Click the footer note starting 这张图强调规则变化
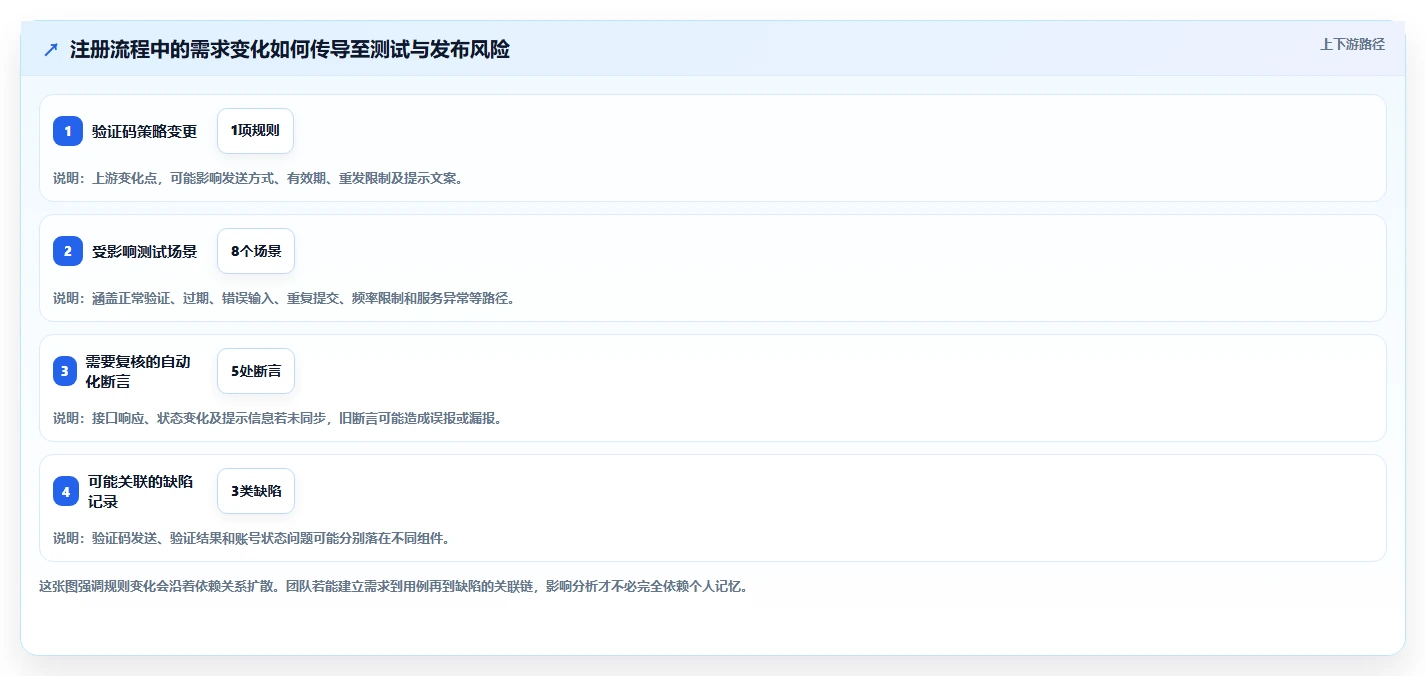The image size is (1426, 676). [393, 586]
